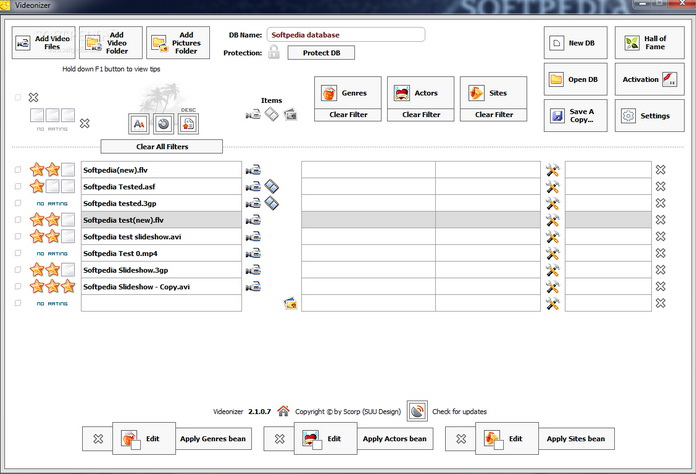
Task: Click the home icon beside the version number
Action: [283, 411]
